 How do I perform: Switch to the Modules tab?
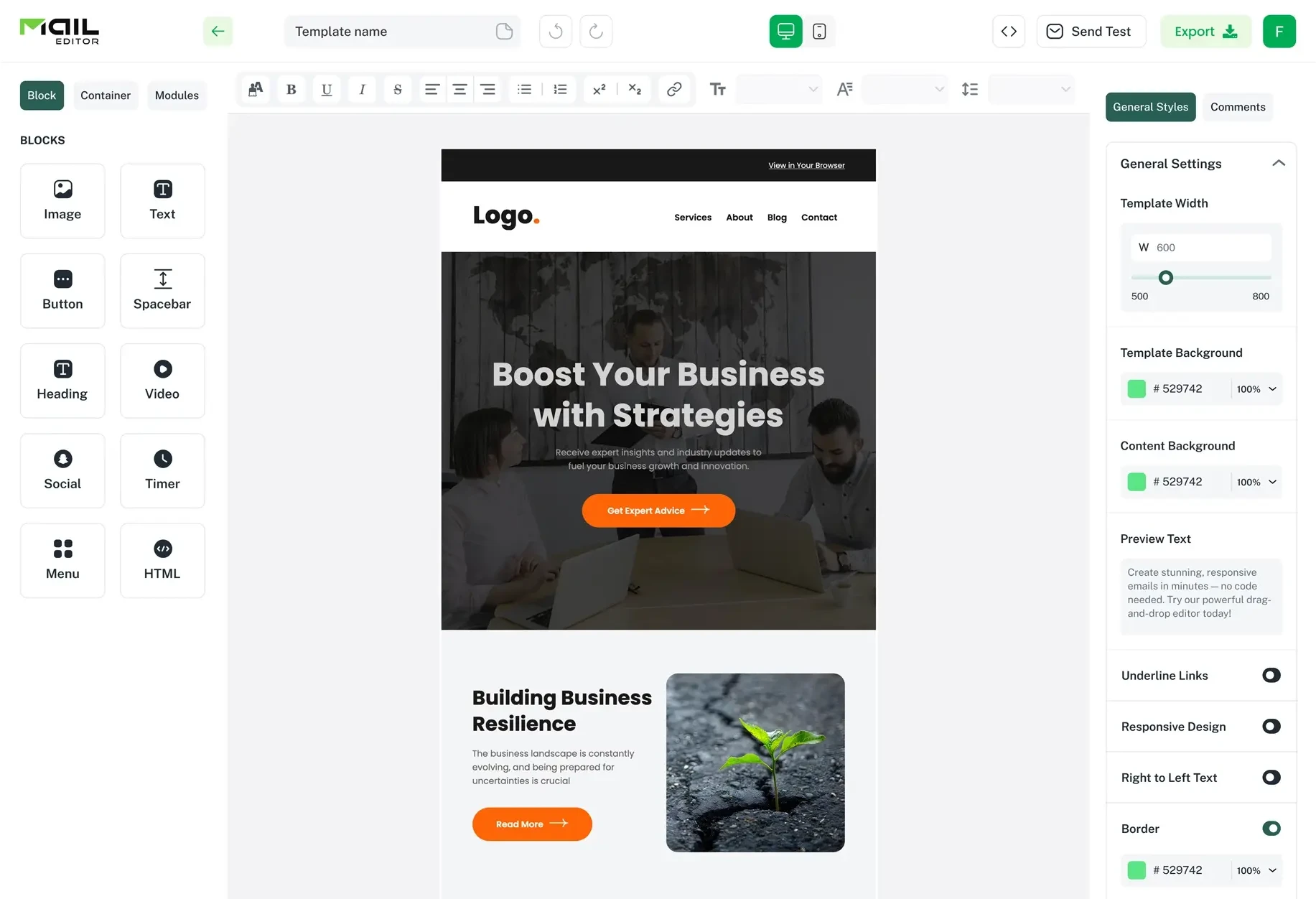click(x=177, y=96)
